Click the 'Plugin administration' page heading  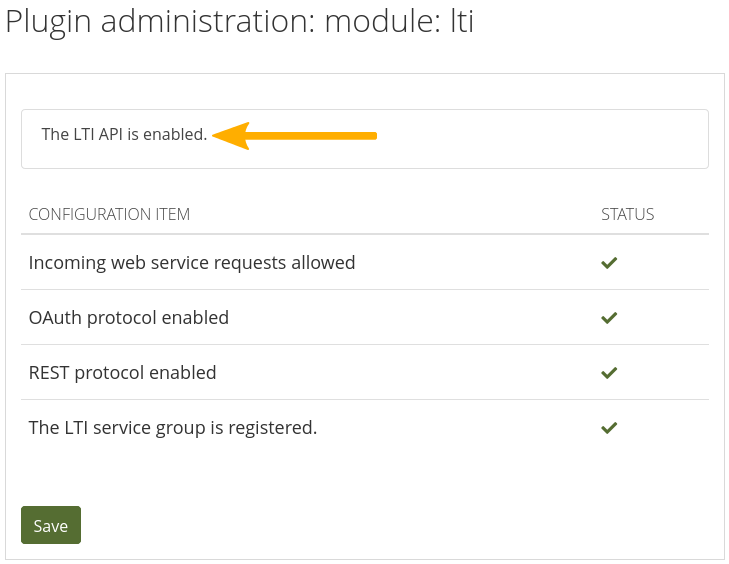[x=160, y=23]
